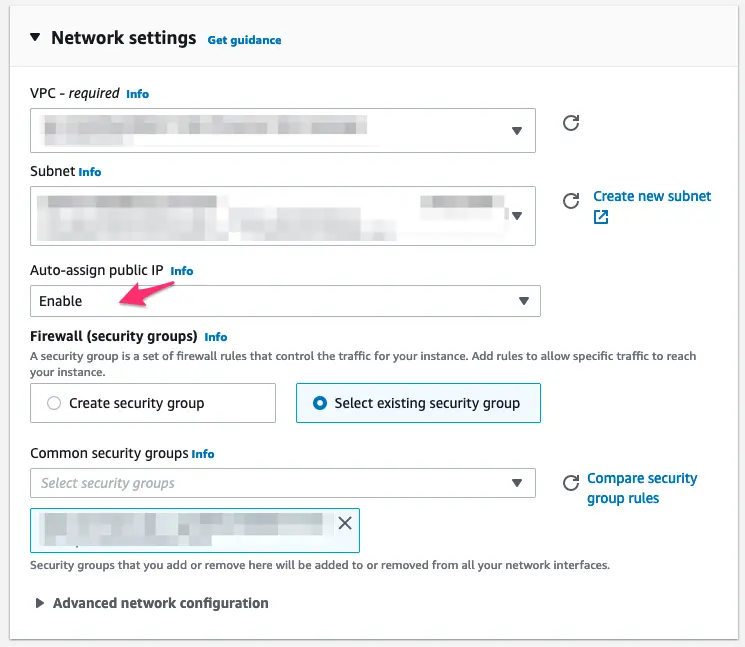Collapse the Network settings section
The image size is (745, 647).
[x=35, y=37]
